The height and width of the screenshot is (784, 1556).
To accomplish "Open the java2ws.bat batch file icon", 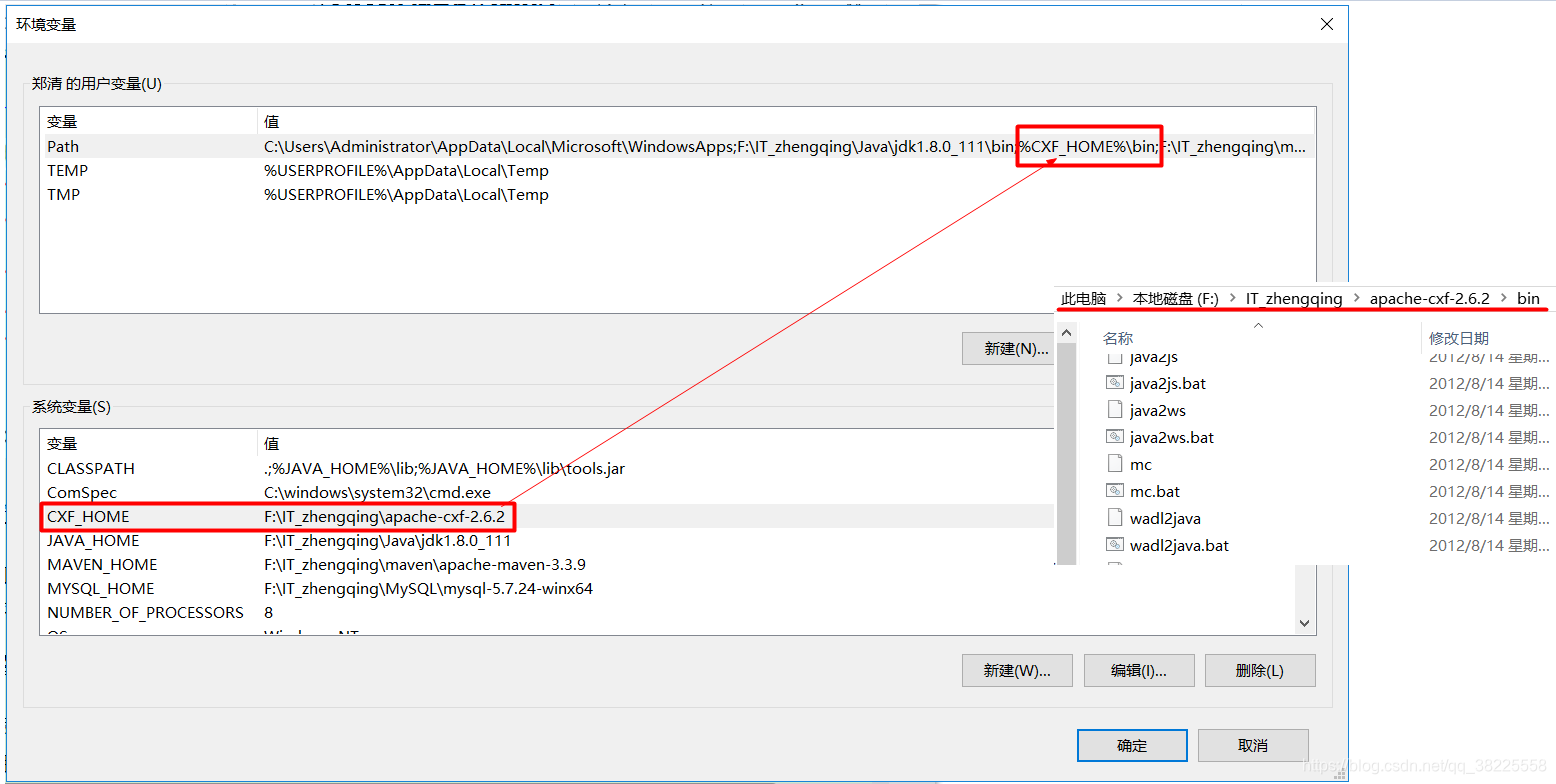I will pos(1169,437).
